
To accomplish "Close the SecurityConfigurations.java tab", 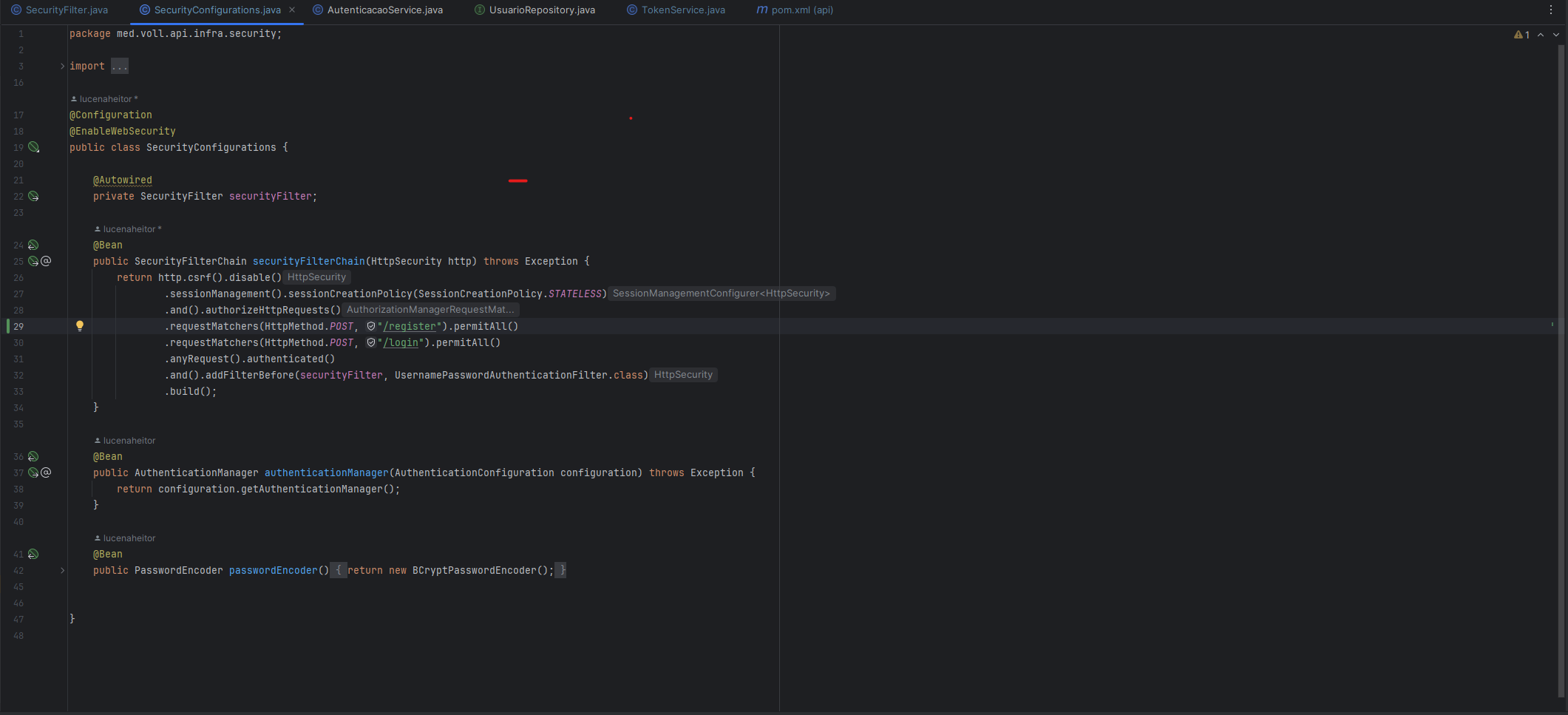I will tap(292, 10).
